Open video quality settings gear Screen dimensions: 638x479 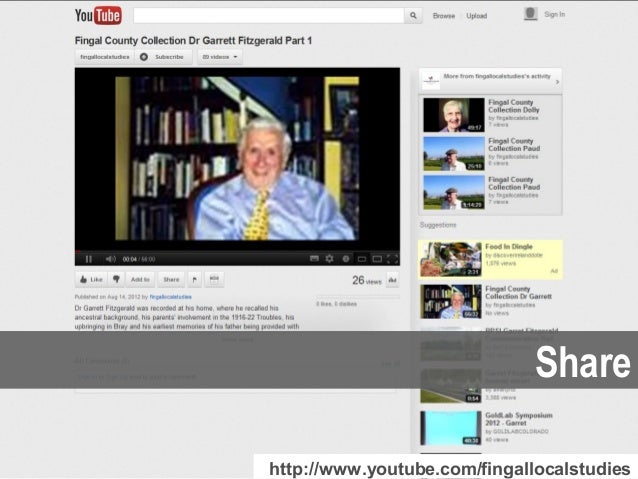[330, 259]
